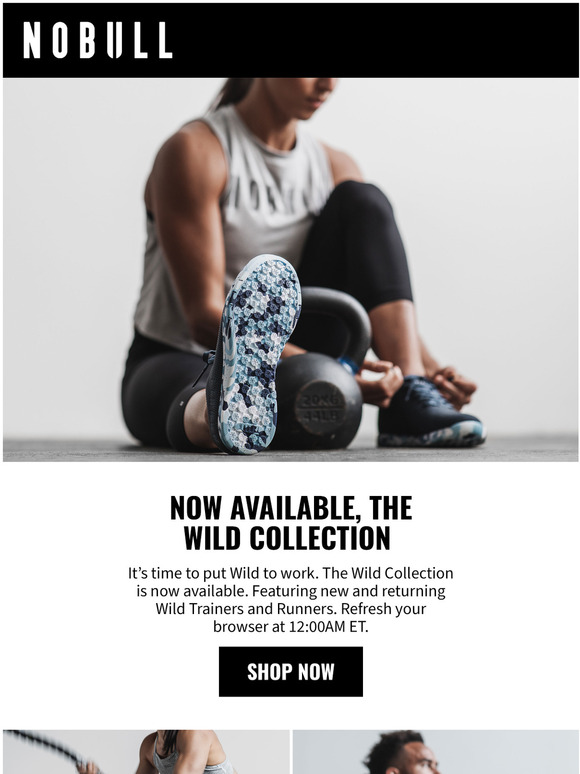Open the curly-haired man's product image
Screen dimensions: 580x774
(435, 752)
